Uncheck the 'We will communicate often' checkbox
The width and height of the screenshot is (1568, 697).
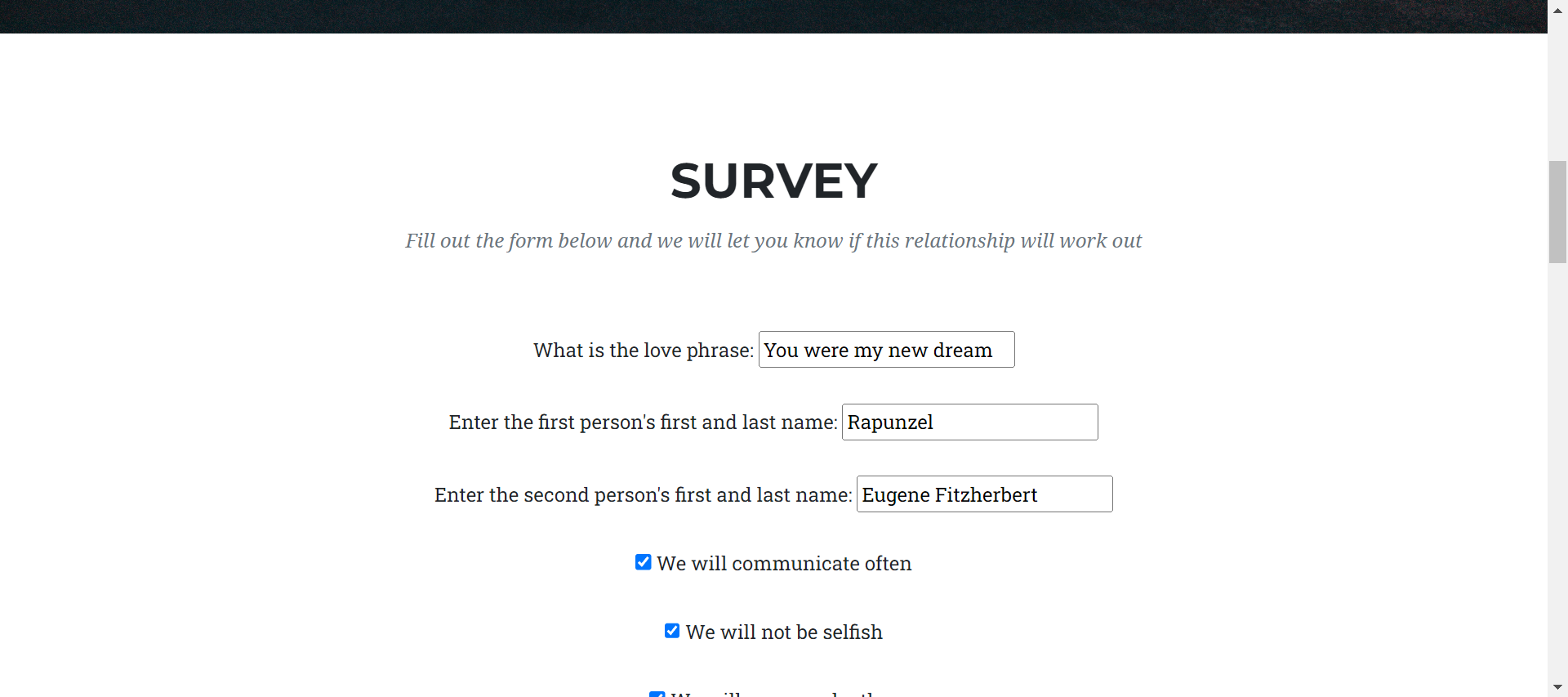click(644, 562)
